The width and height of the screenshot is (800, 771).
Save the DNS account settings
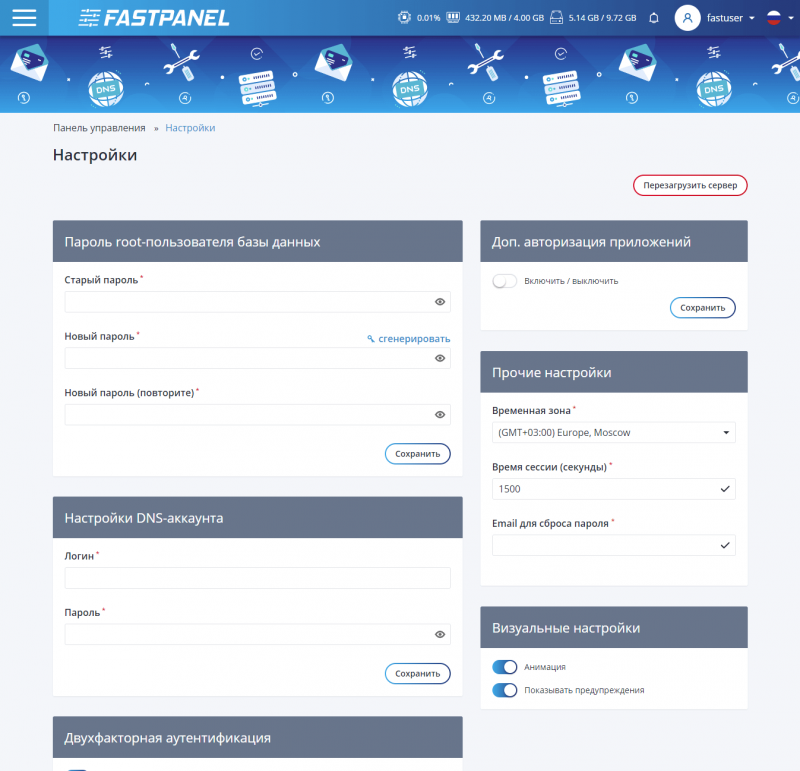click(x=417, y=673)
